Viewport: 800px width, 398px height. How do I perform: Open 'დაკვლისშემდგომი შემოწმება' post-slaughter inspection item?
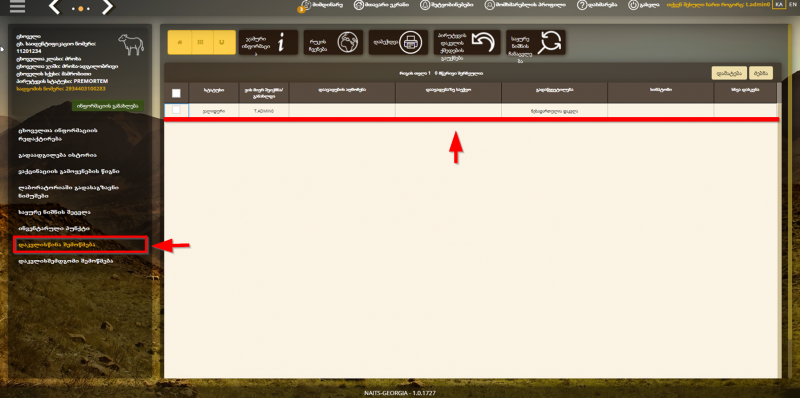[65, 261]
